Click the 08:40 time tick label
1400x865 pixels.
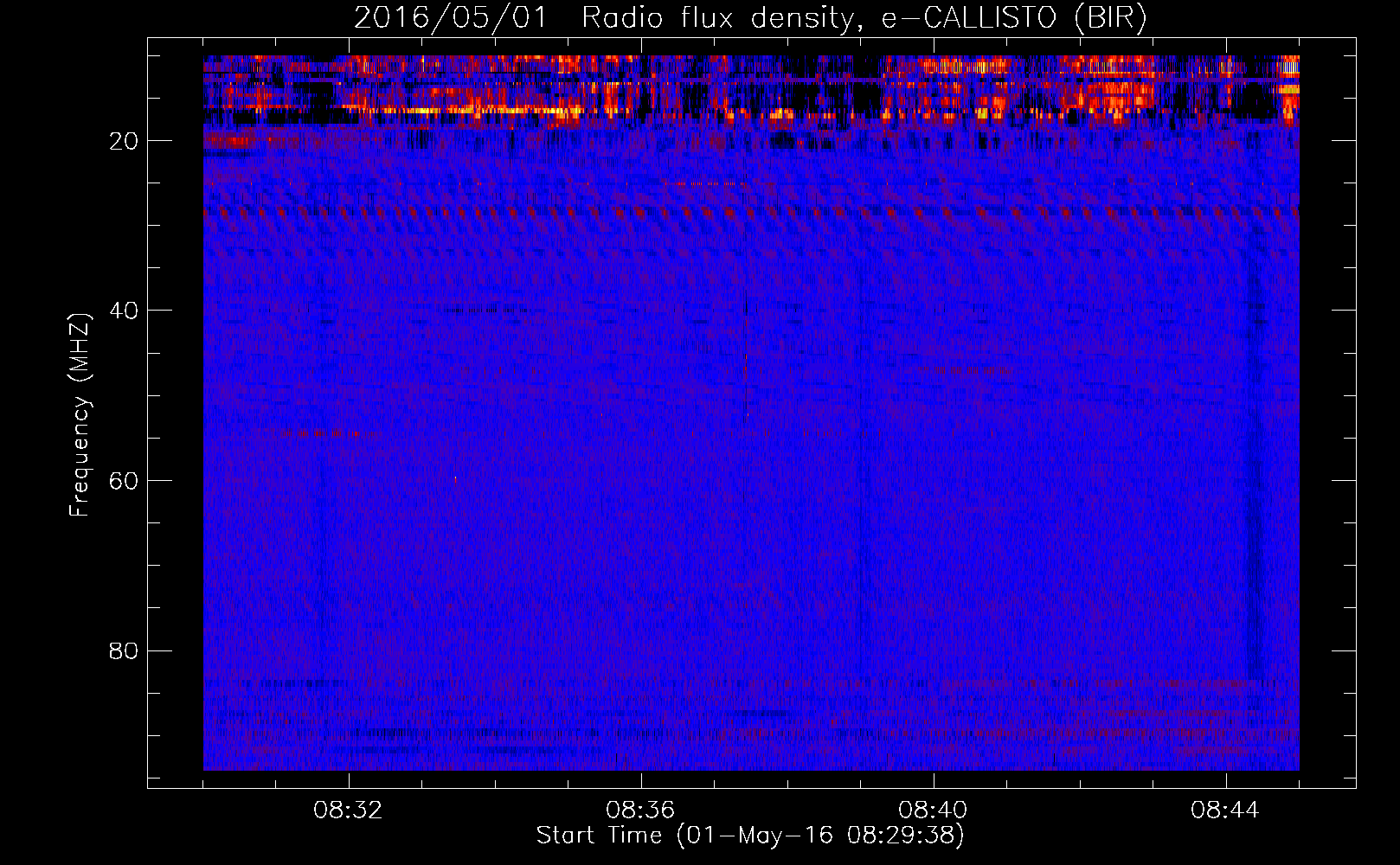(x=933, y=811)
